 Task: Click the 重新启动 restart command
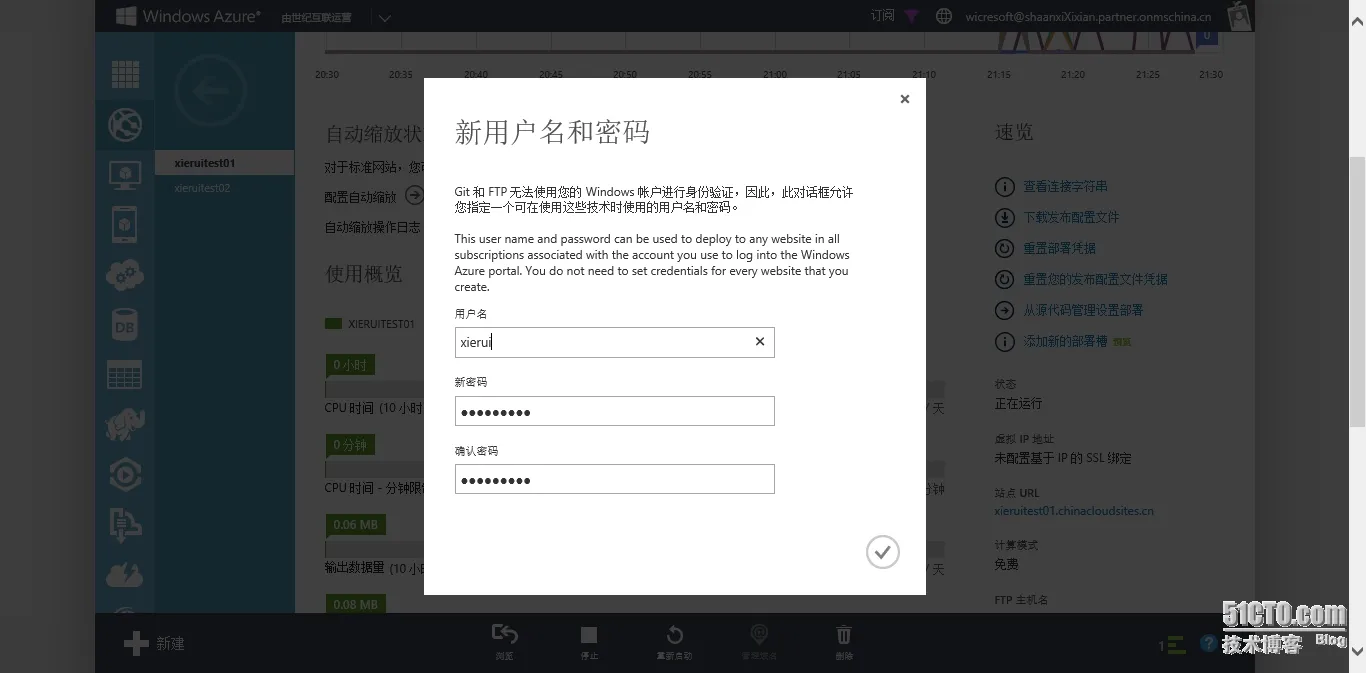coord(674,642)
